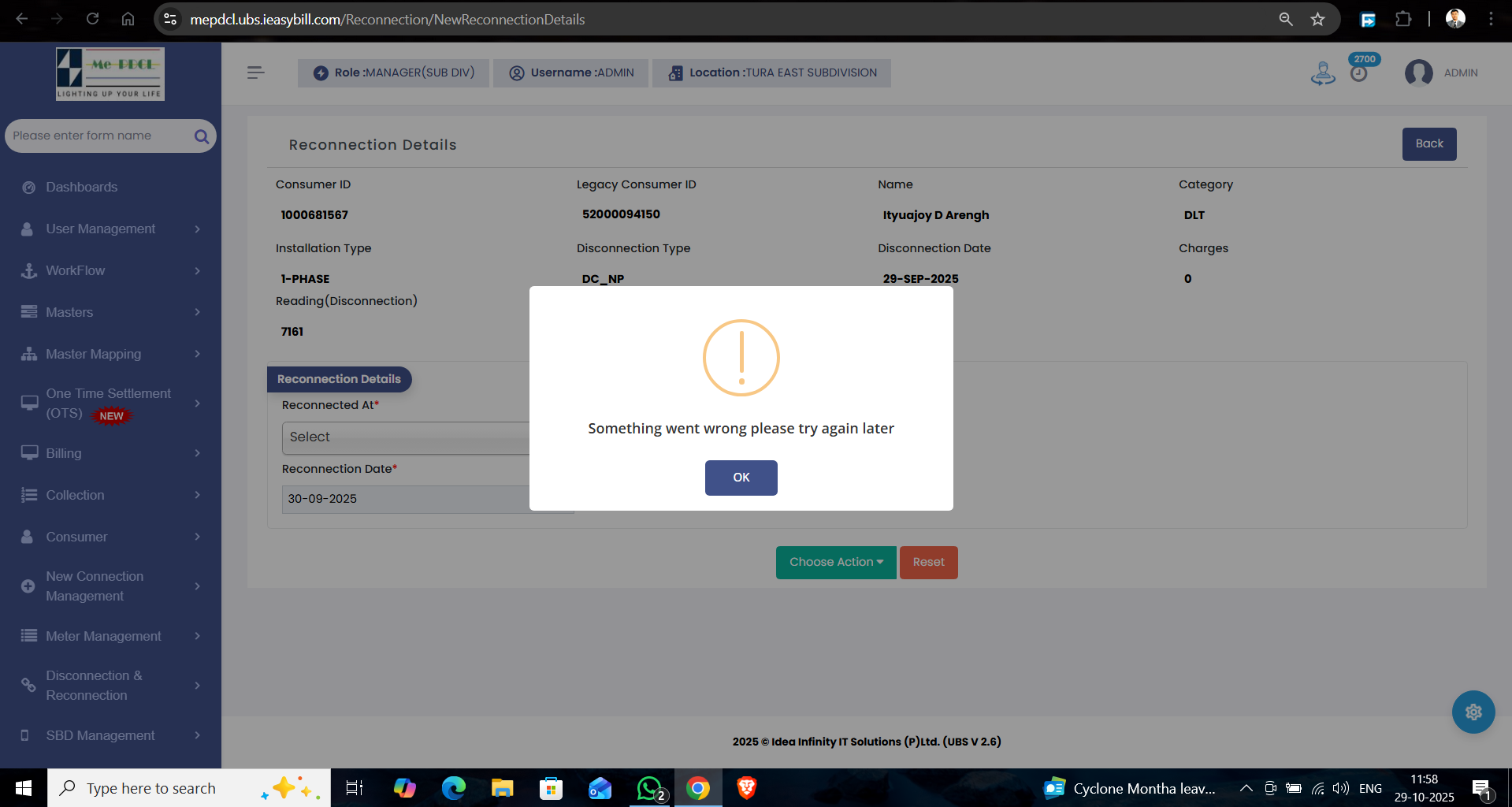
Task: Open WhatsApp from the taskbar
Action: (650, 788)
